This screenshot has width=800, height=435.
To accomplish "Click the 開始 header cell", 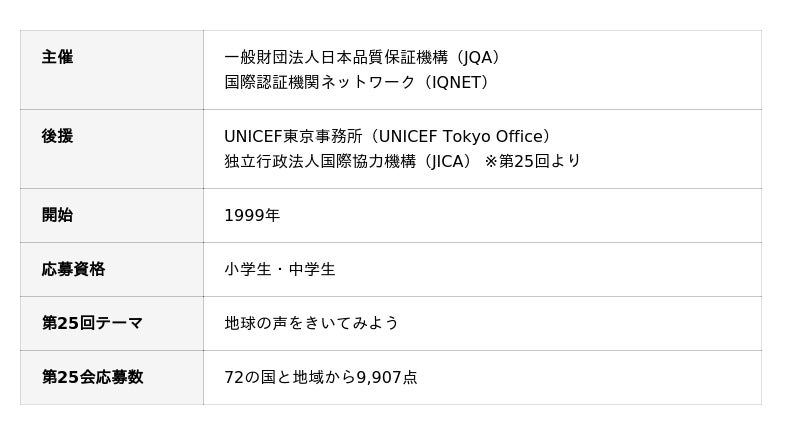I will point(57,215).
